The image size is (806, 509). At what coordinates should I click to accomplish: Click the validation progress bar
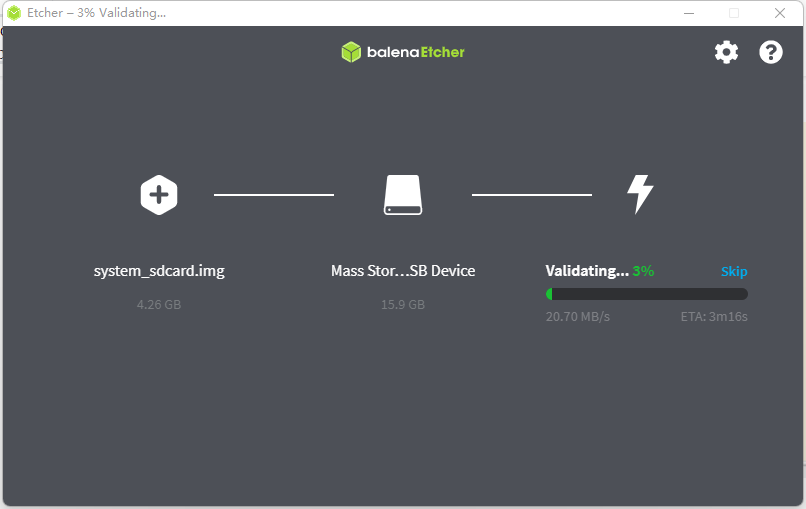(647, 294)
